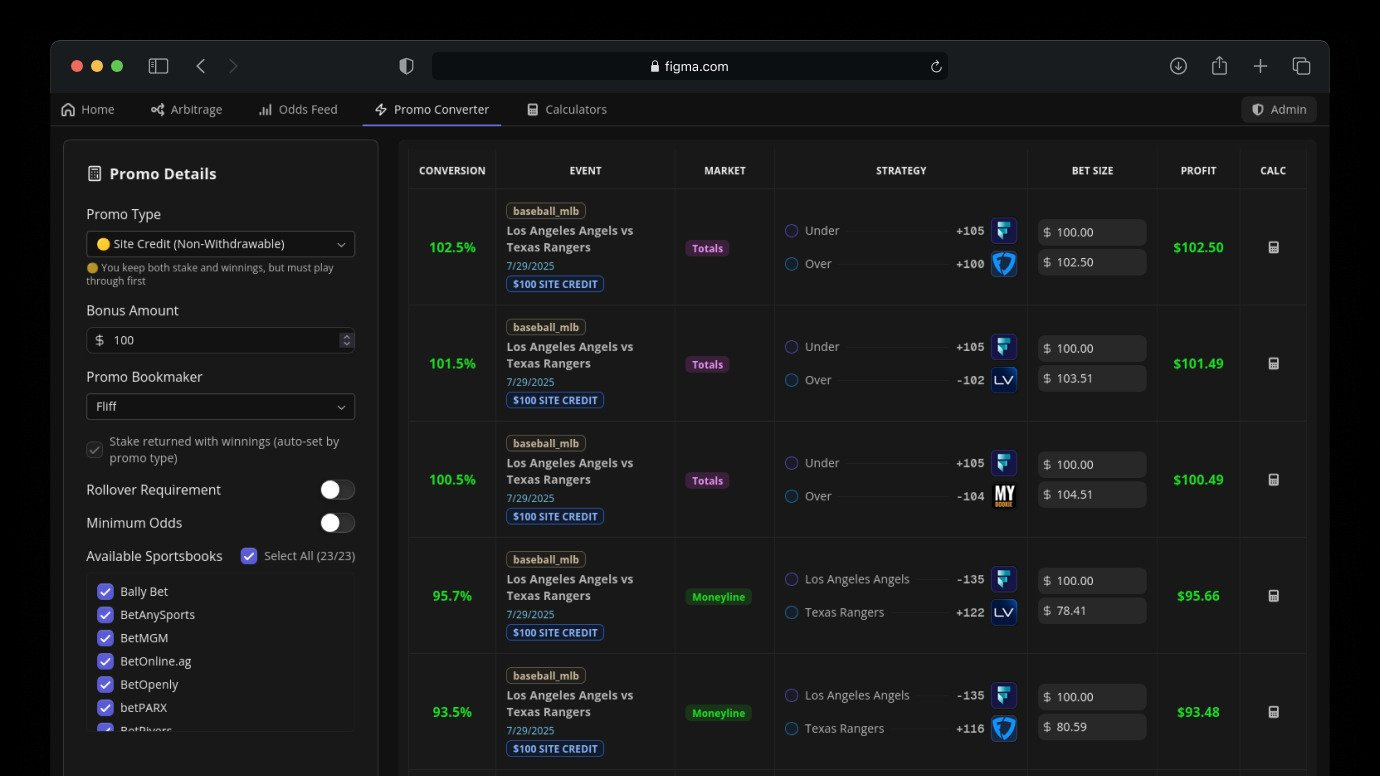The width and height of the screenshot is (1380, 776).
Task: Uncheck the BetAnySports sportsbook
Action: pyautogui.click(x=105, y=615)
